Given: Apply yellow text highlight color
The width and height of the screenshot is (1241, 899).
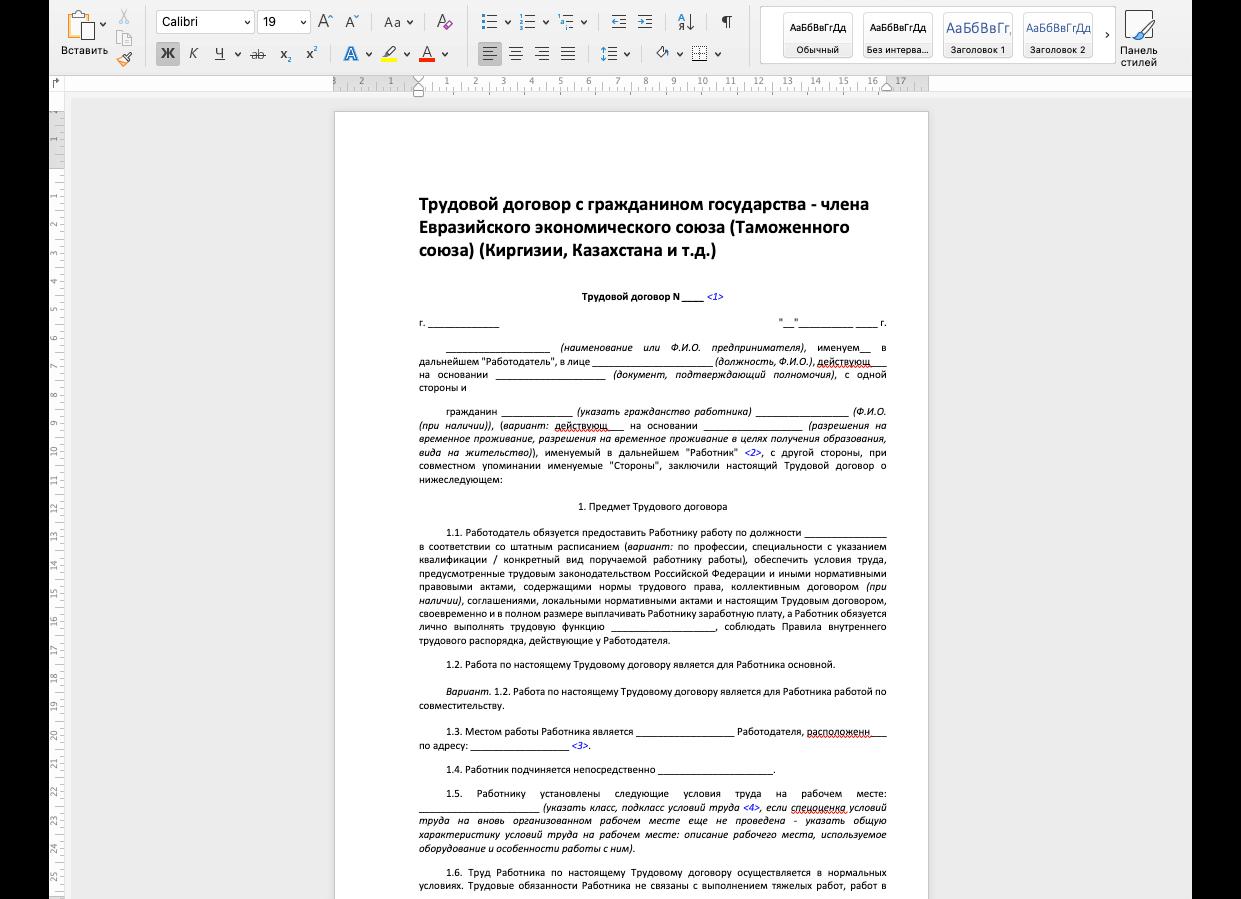Looking at the screenshot, I should click(x=389, y=54).
